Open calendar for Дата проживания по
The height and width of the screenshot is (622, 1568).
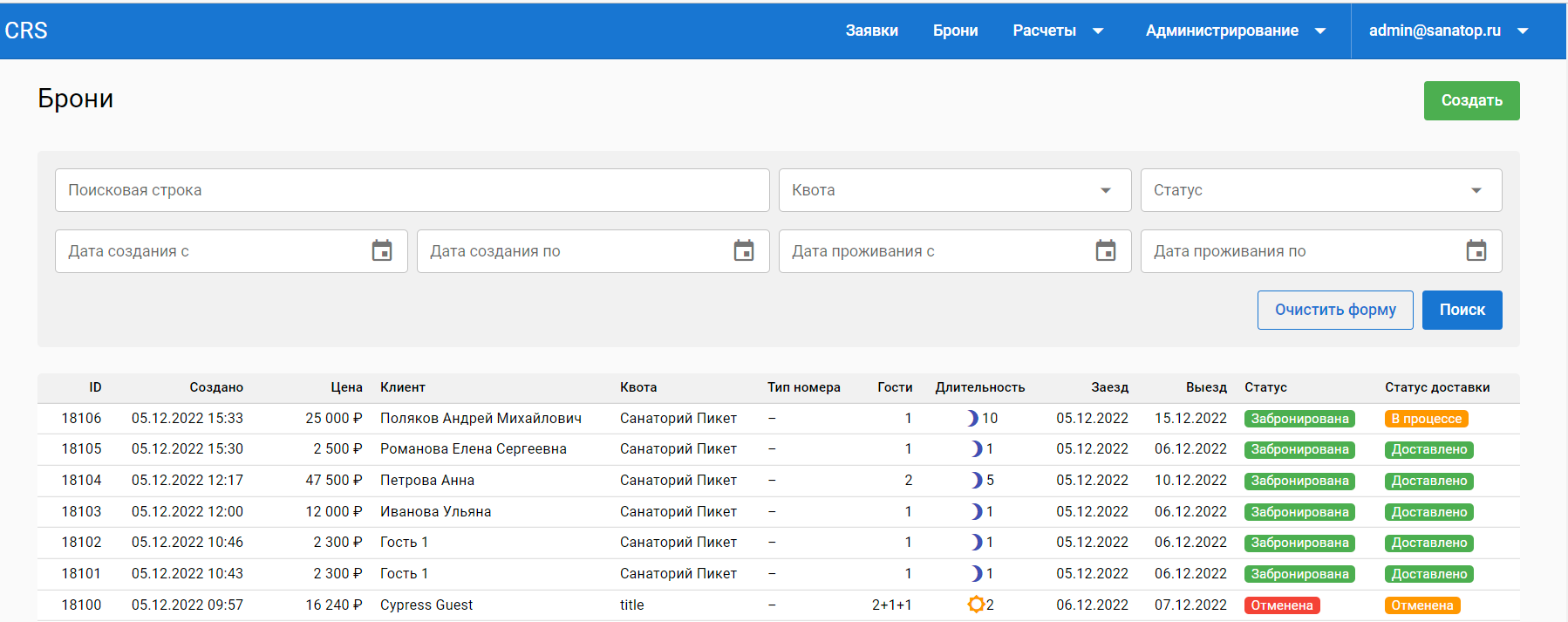click(1476, 251)
